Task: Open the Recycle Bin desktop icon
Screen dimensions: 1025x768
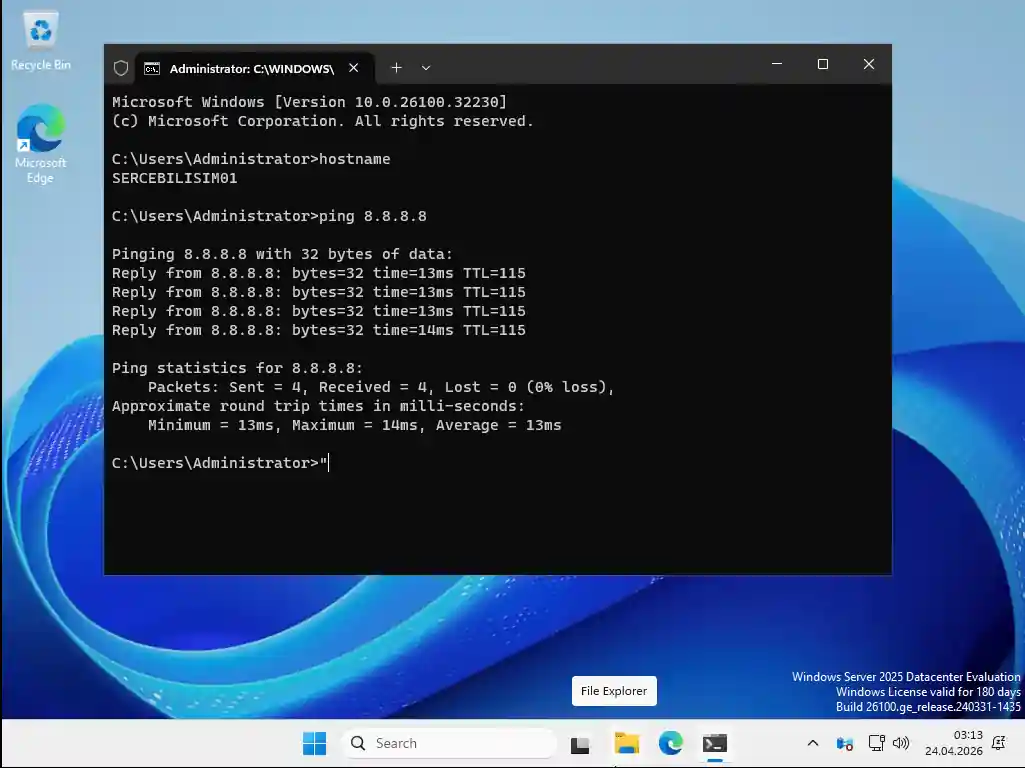Action: 41,41
